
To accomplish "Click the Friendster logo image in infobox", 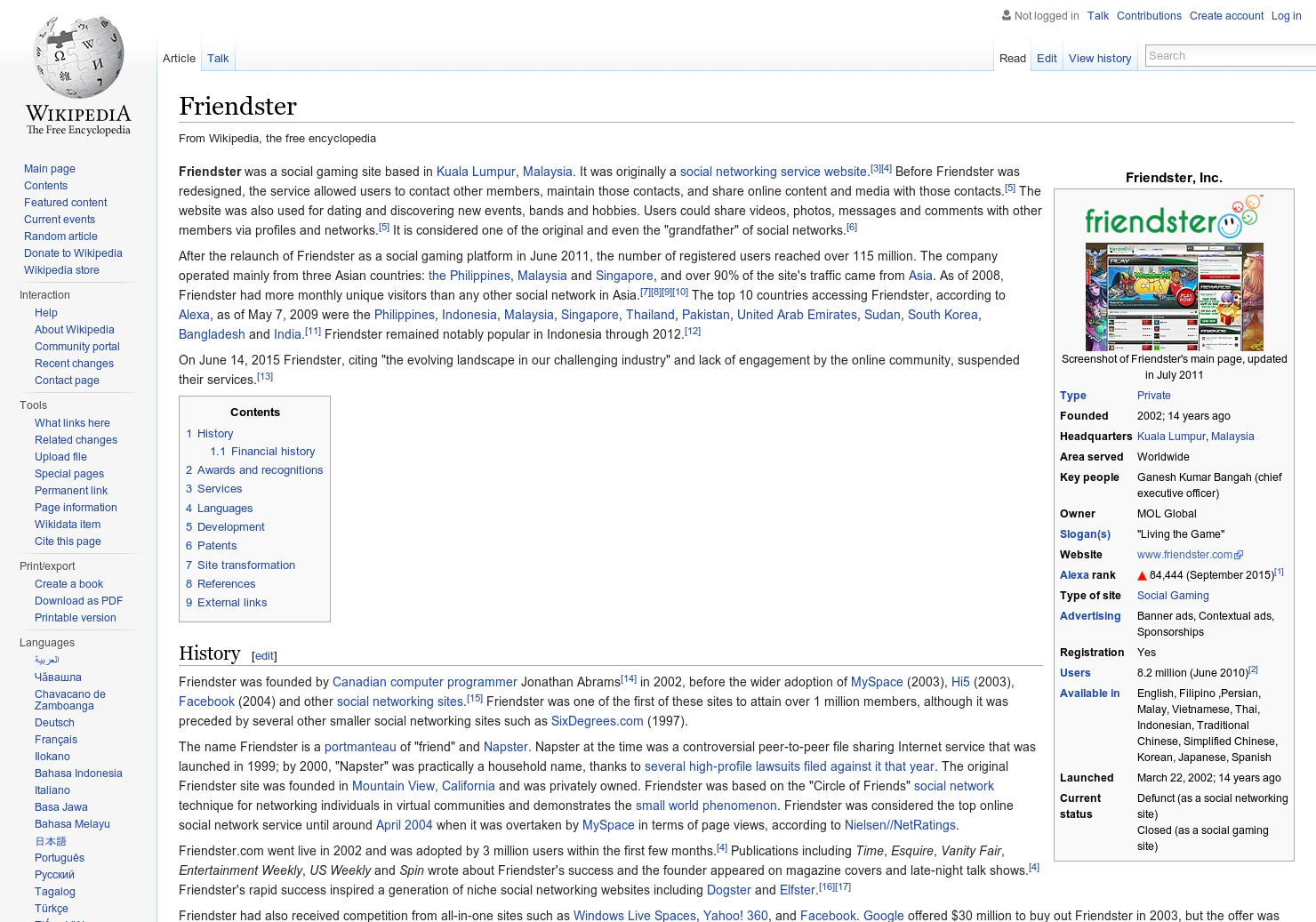I will coord(1174,216).
